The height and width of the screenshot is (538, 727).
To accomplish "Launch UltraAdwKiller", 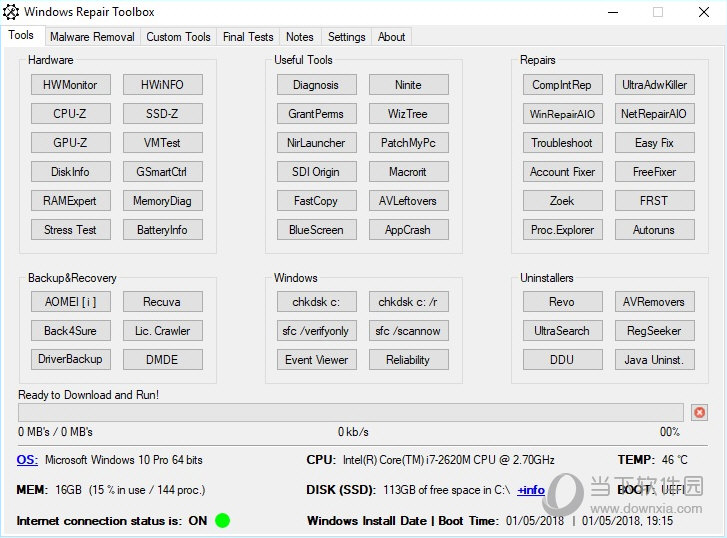I will [x=655, y=85].
